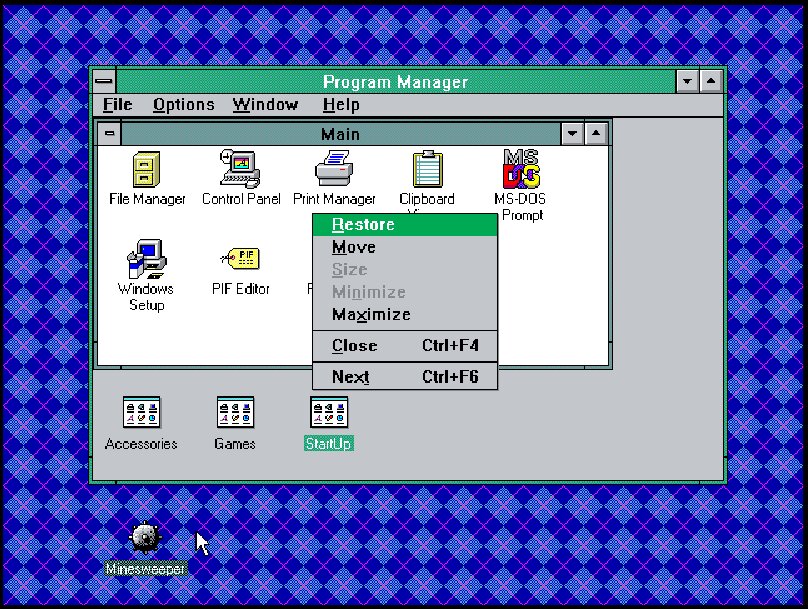Screen dimensions: 809x609
Task: Select the Windows Setup icon
Action: (x=147, y=259)
